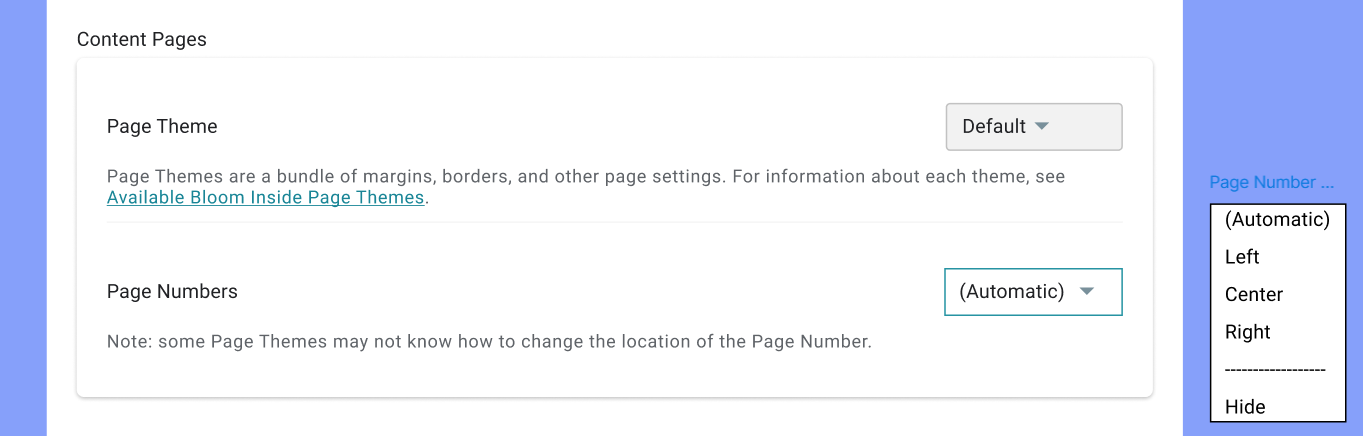
Task: Select (Automatic) in the options list
Action: (x=1277, y=220)
